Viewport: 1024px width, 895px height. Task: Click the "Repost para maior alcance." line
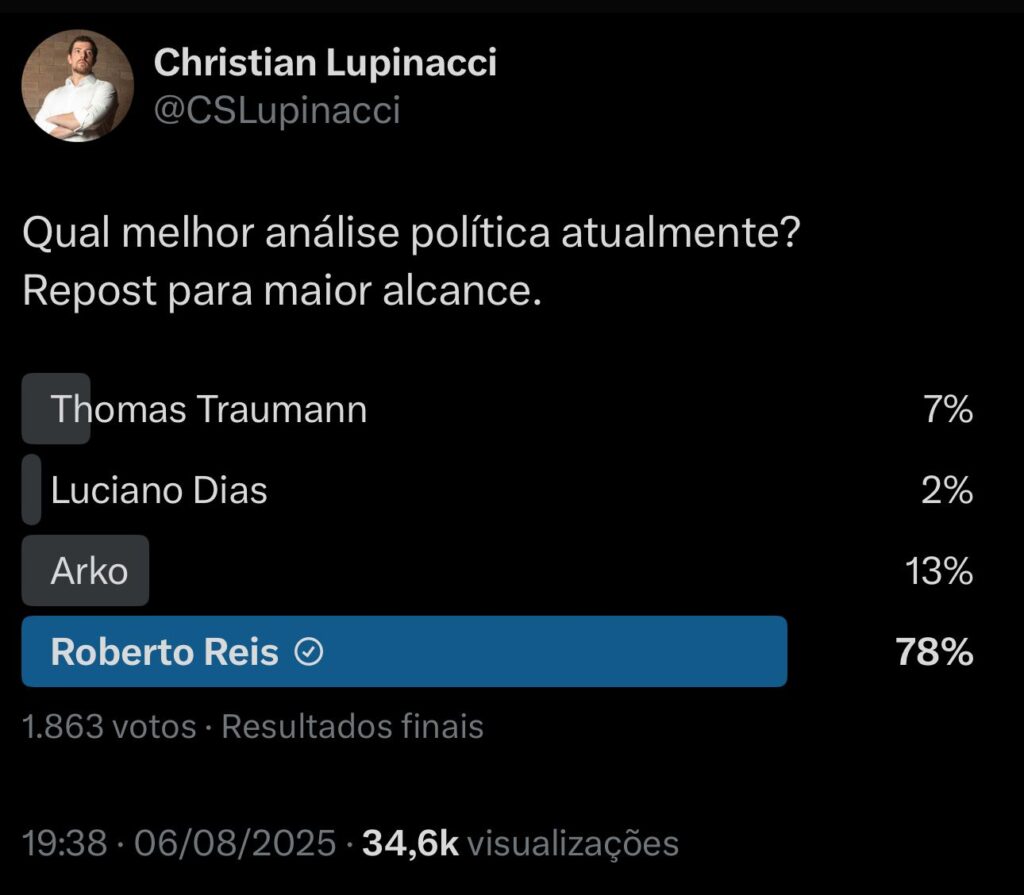281,290
